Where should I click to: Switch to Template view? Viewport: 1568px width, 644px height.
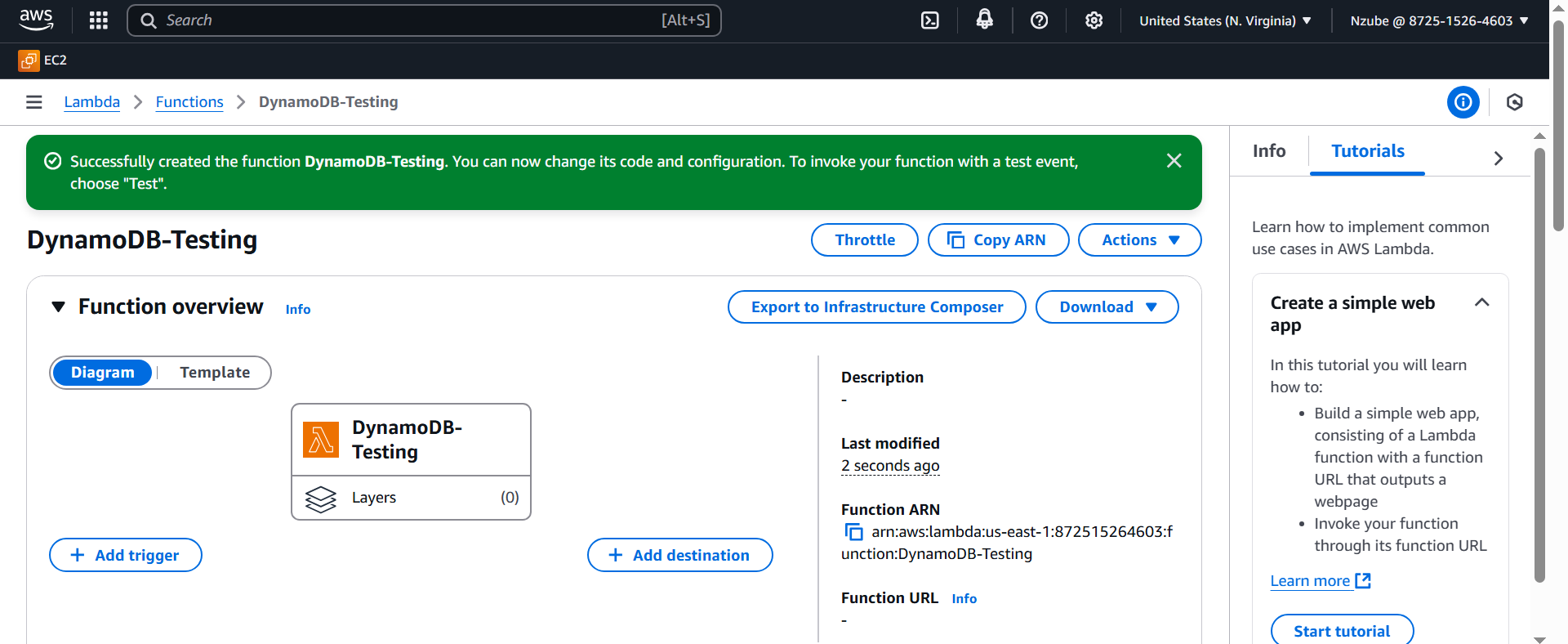pos(215,373)
